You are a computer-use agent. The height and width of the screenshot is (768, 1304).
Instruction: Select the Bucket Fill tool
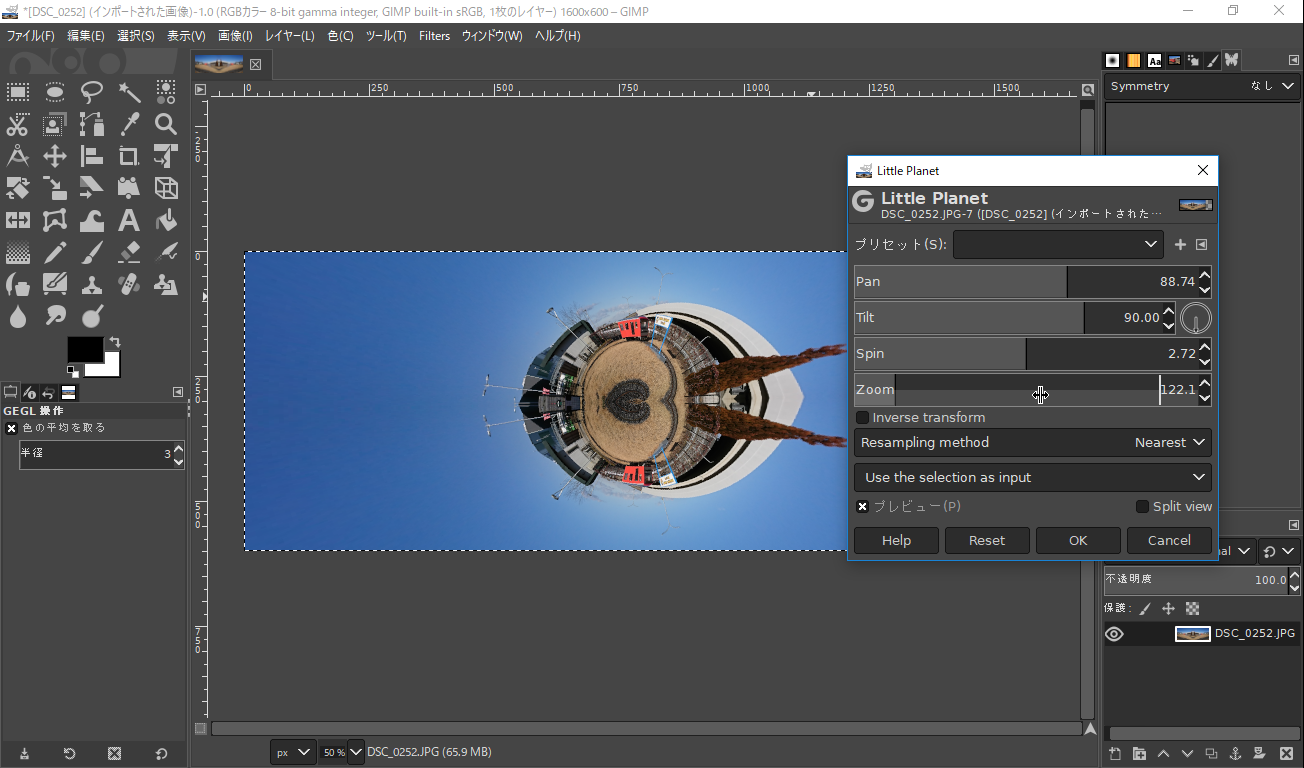click(x=166, y=219)
